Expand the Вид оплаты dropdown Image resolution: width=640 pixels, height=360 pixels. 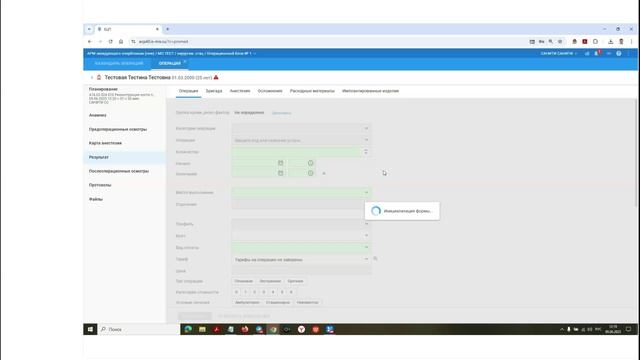click(366, 247)
